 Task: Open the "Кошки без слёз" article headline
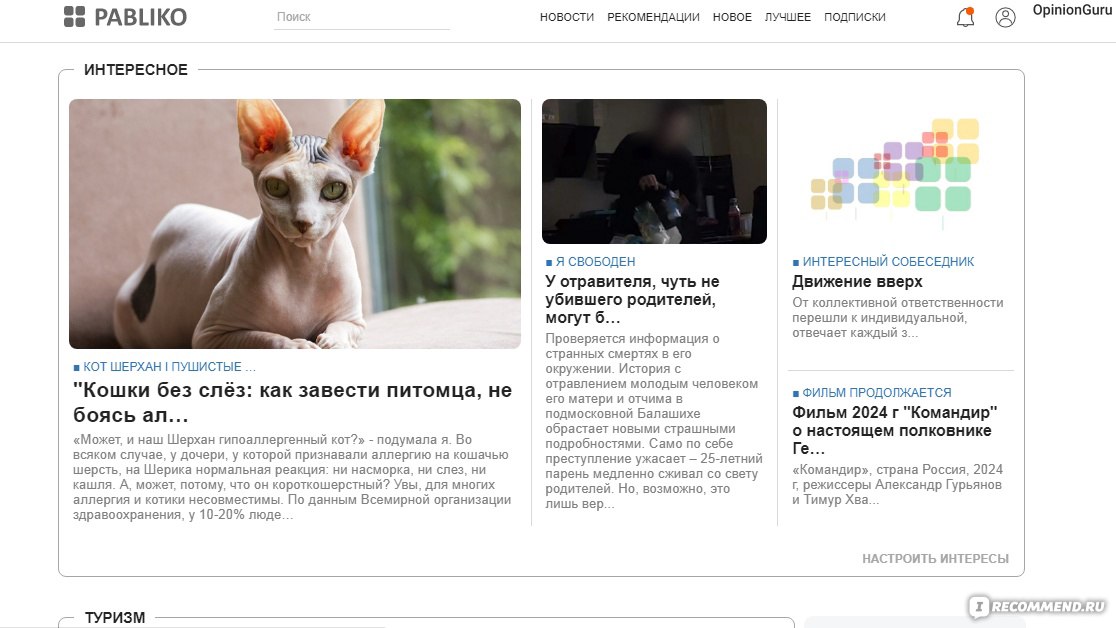293,402
